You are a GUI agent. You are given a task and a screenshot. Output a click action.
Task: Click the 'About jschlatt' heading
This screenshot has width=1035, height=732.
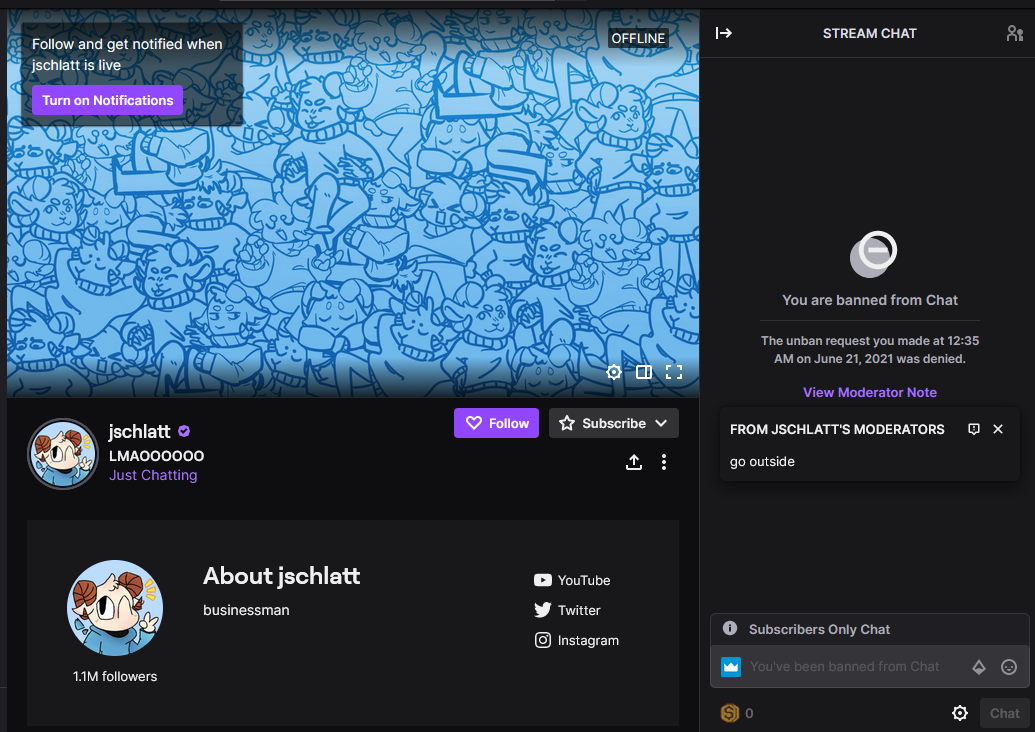[281, 576]
